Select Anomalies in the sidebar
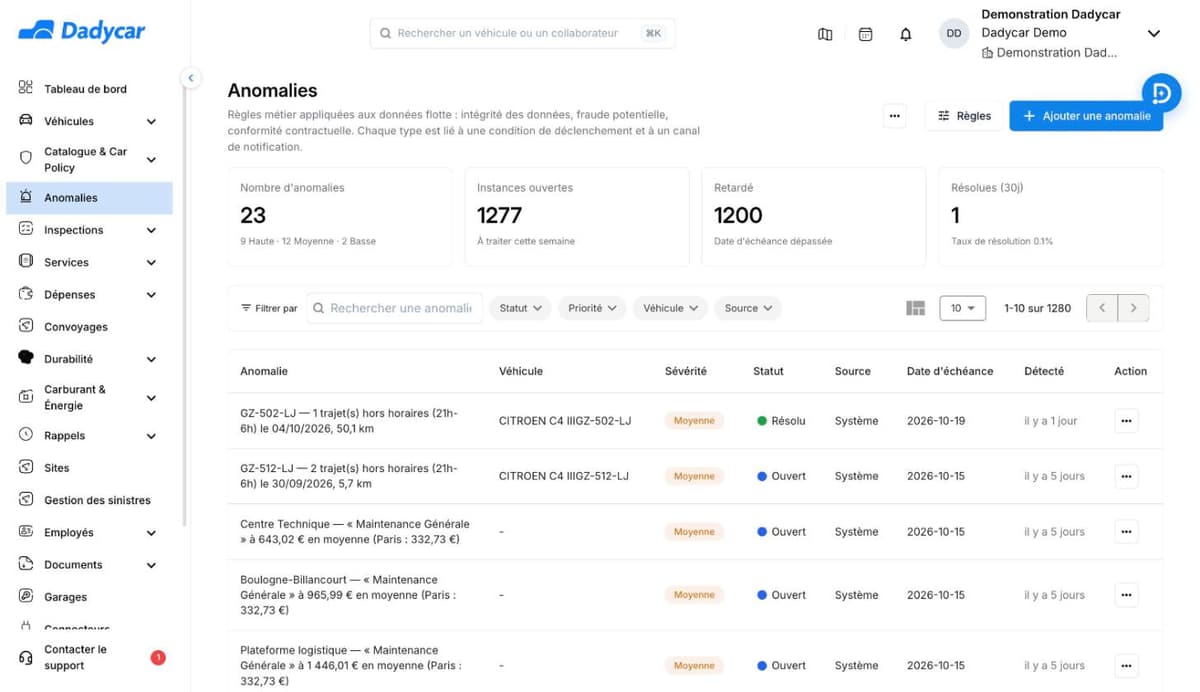Viewport: 1200px width, 692px height. [89, 198]
